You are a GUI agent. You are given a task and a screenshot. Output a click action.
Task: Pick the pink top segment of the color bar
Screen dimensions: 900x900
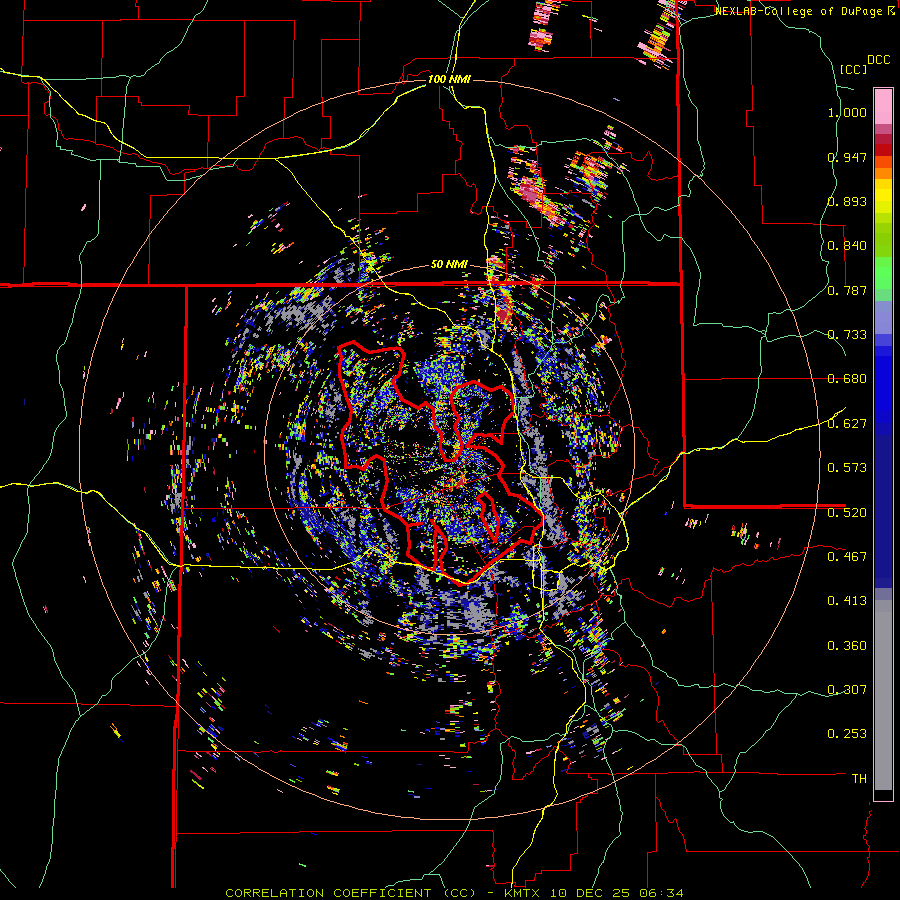coord(883,106)
